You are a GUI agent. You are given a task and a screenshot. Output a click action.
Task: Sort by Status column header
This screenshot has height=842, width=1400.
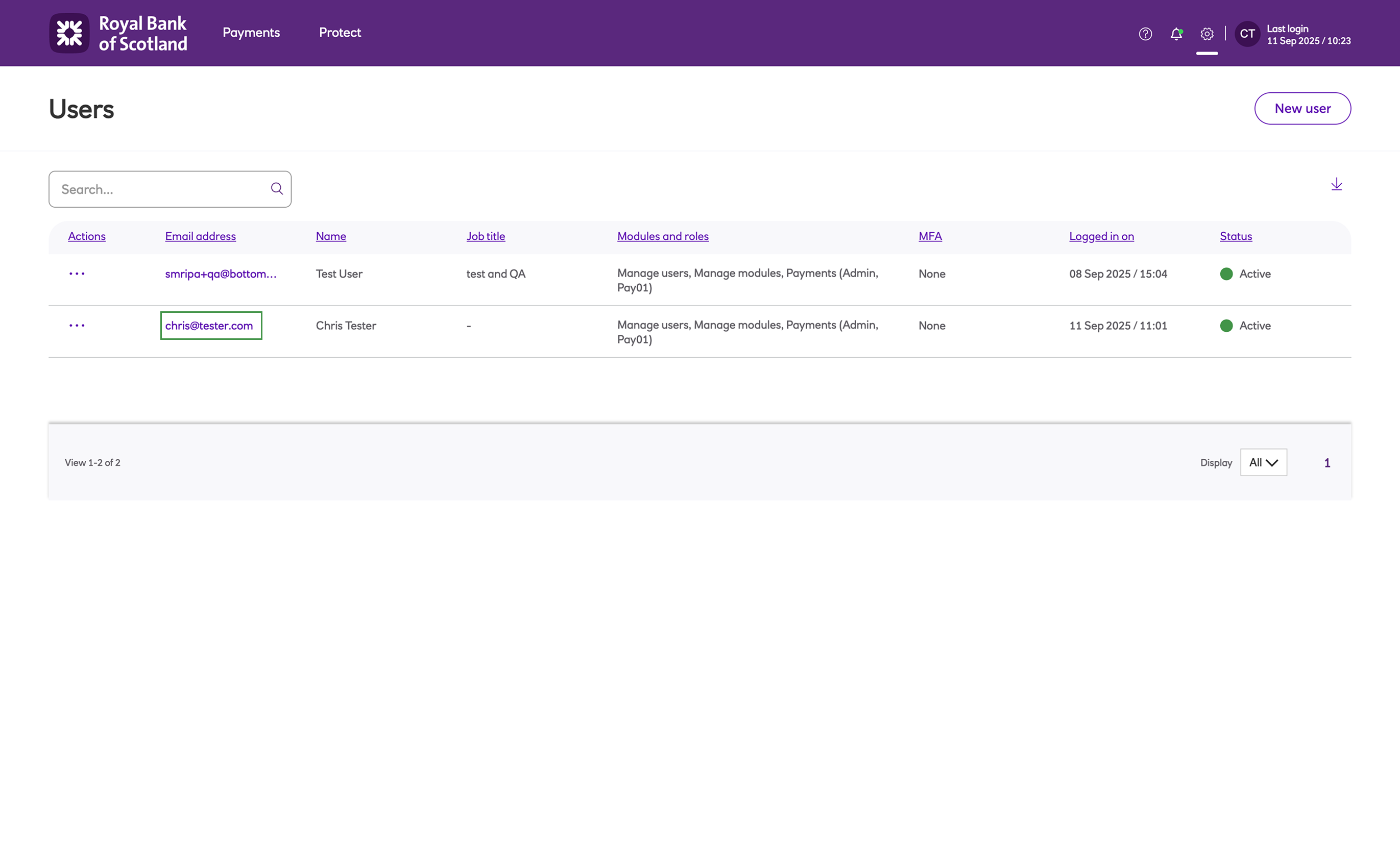click(x=1236, y=236)
